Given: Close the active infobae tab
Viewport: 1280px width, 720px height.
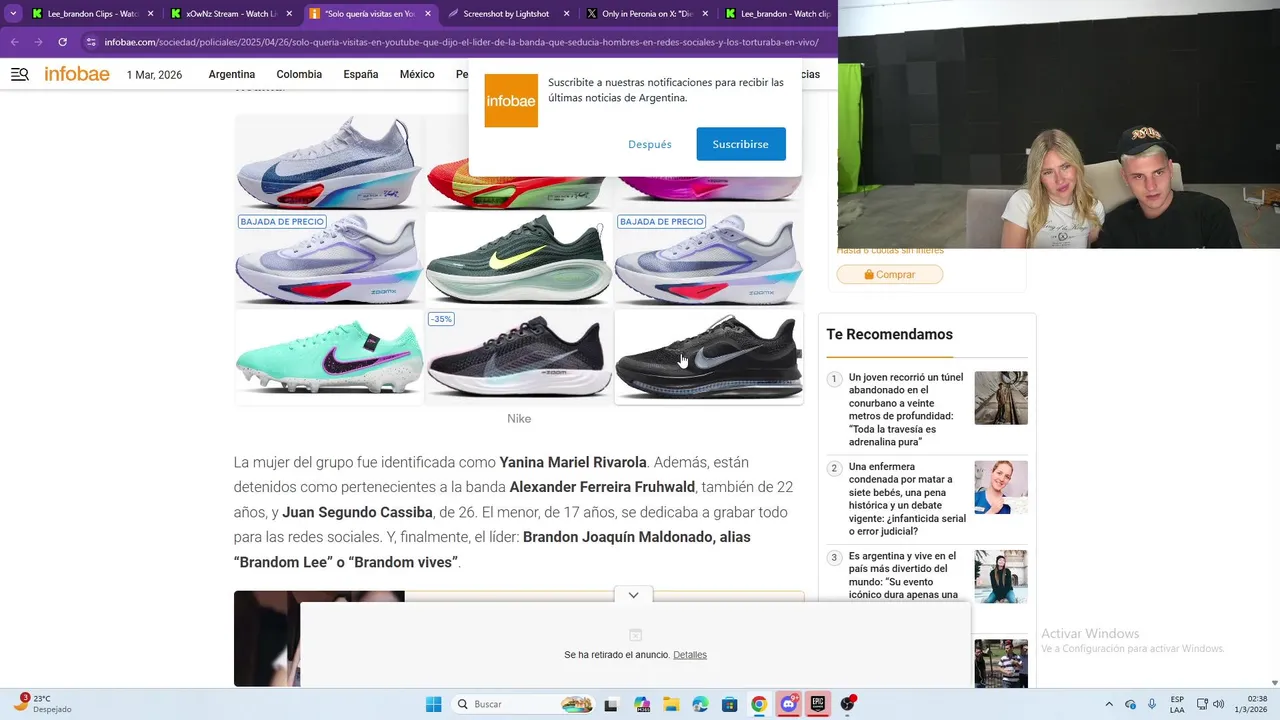Looking at the screenshot, I should point(428,14).
